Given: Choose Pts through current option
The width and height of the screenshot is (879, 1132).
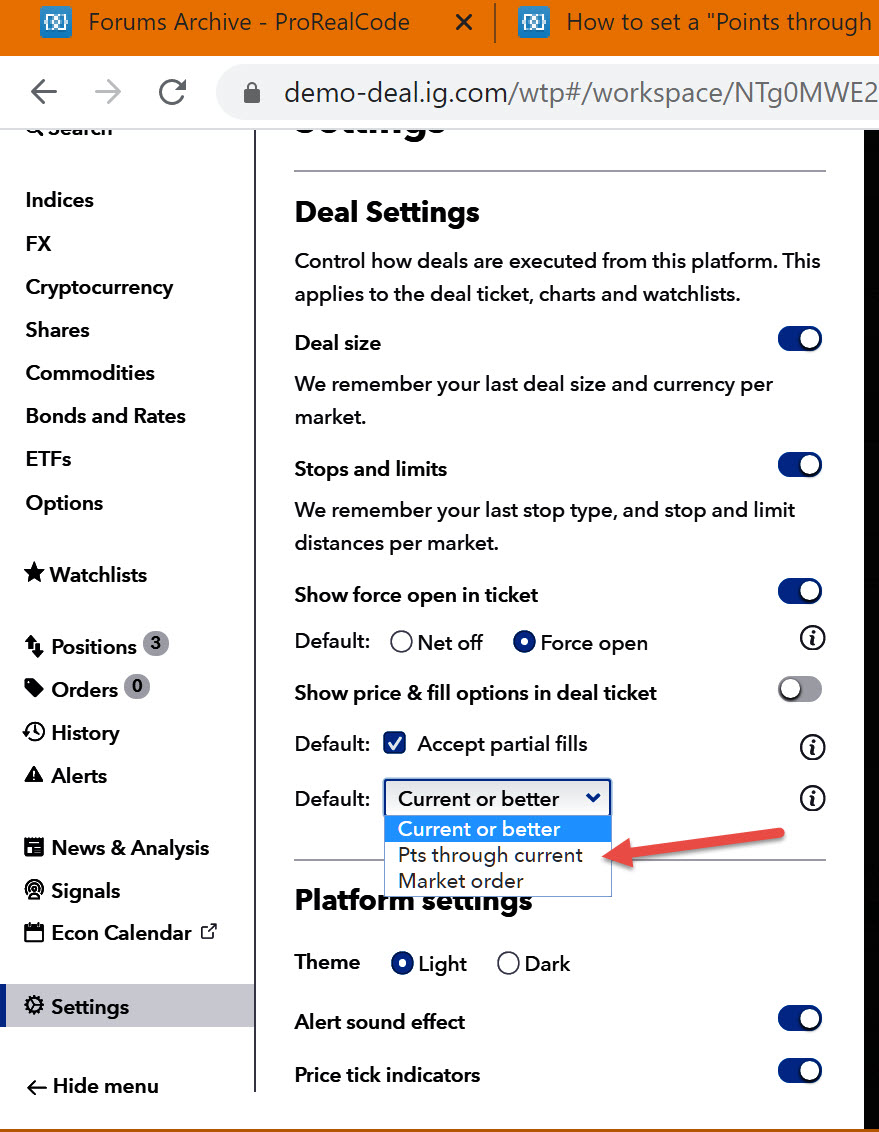Looking at the screenshot, I should (490, 855).
